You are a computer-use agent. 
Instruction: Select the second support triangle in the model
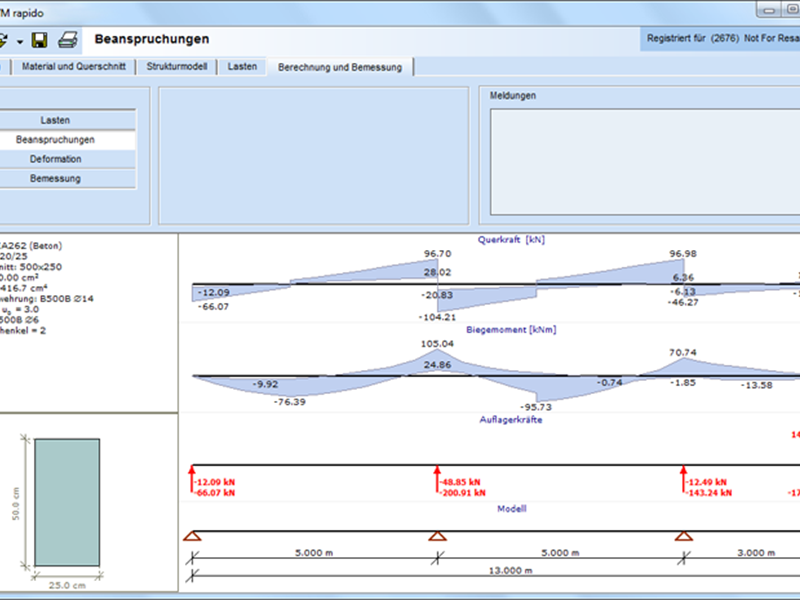coord(437,536)
